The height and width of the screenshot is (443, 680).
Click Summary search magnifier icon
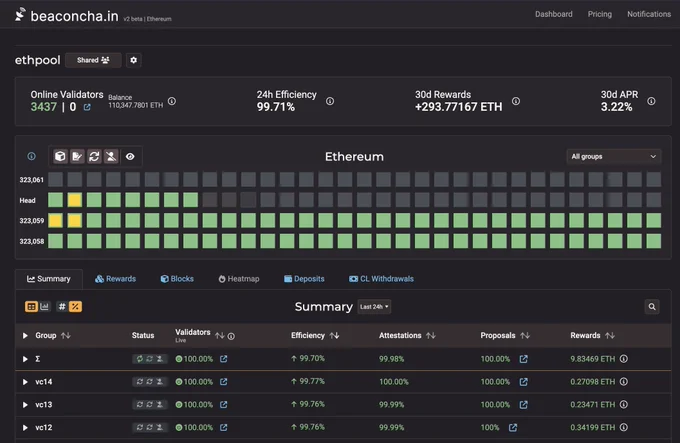652,307
